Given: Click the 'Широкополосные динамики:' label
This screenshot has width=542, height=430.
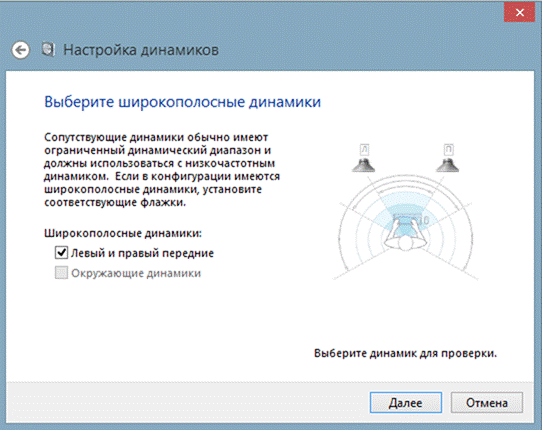Looking at the screenshot, I should point(123,233).
